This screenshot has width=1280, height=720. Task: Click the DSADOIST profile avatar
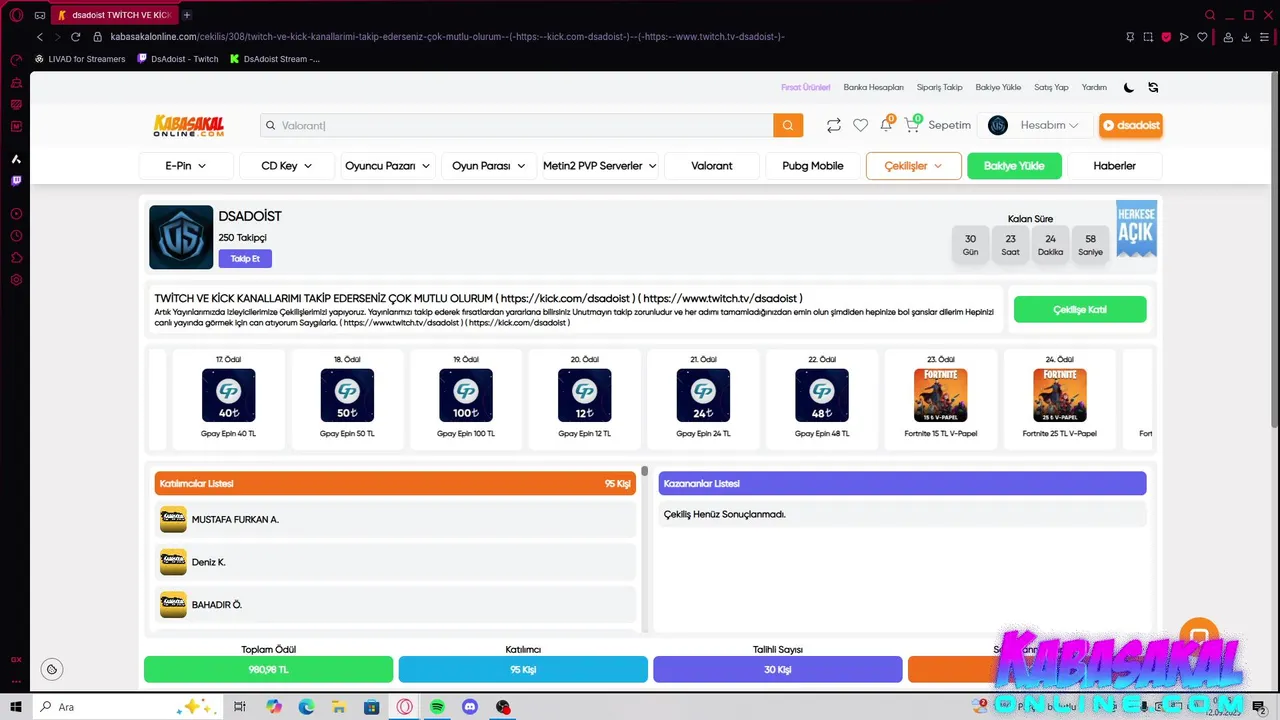[x=181, y=237]
